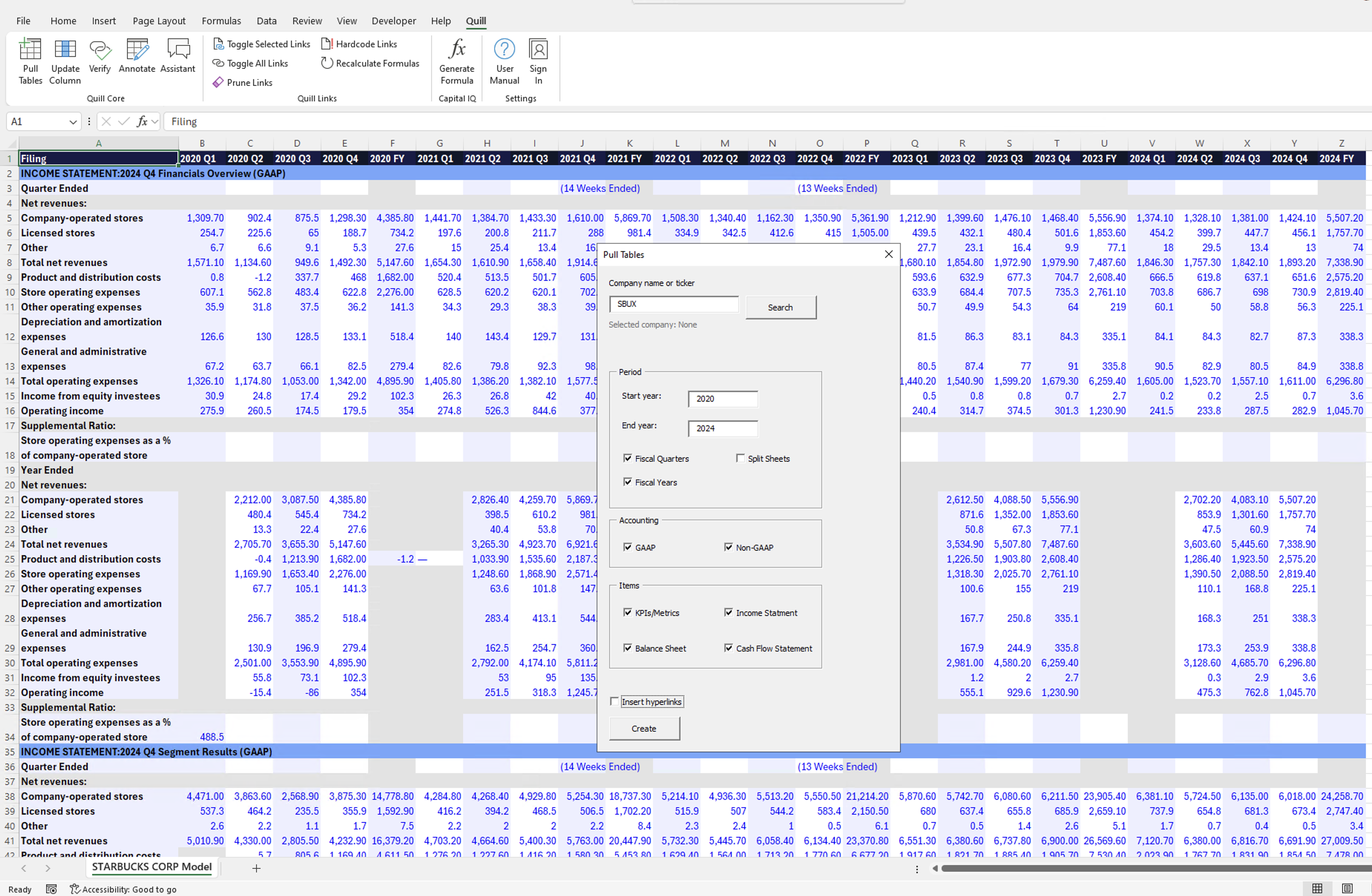1372x896 pixels.
Task: Switch to Page Layout view in status bar
Action: click(1347, 889)
